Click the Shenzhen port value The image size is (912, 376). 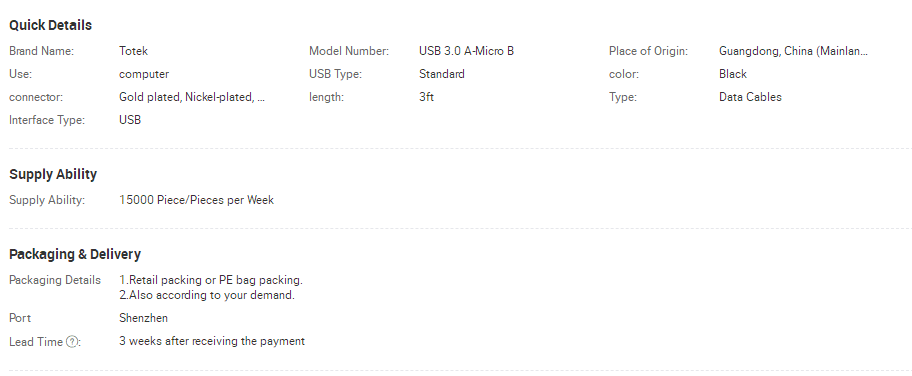pos(144,318)
